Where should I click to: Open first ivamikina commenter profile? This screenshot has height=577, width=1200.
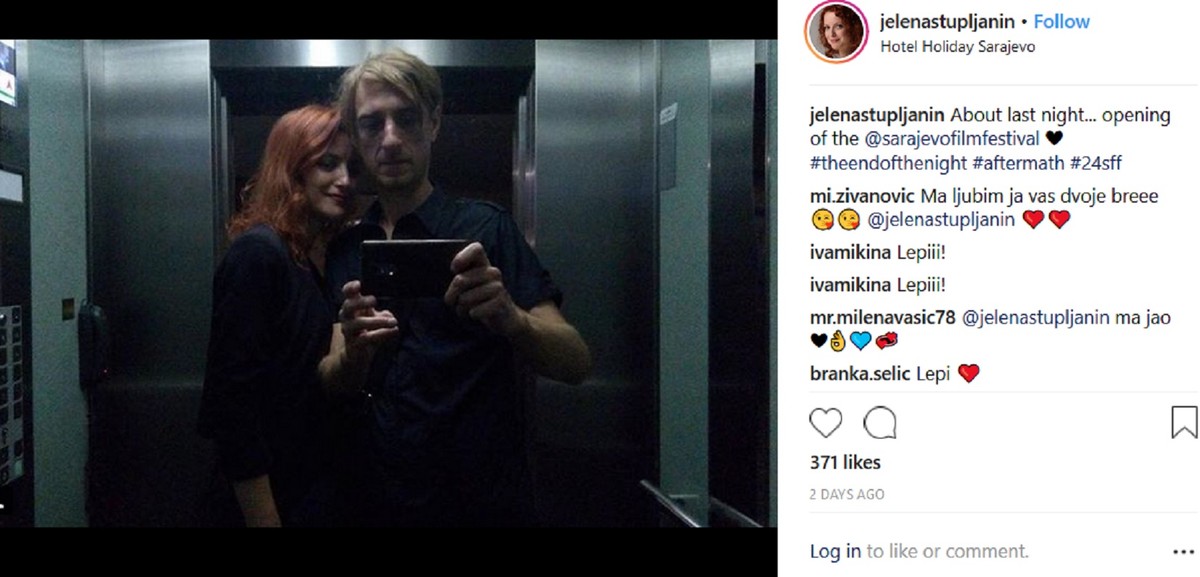pyautogui.click(x=850, y=252)
